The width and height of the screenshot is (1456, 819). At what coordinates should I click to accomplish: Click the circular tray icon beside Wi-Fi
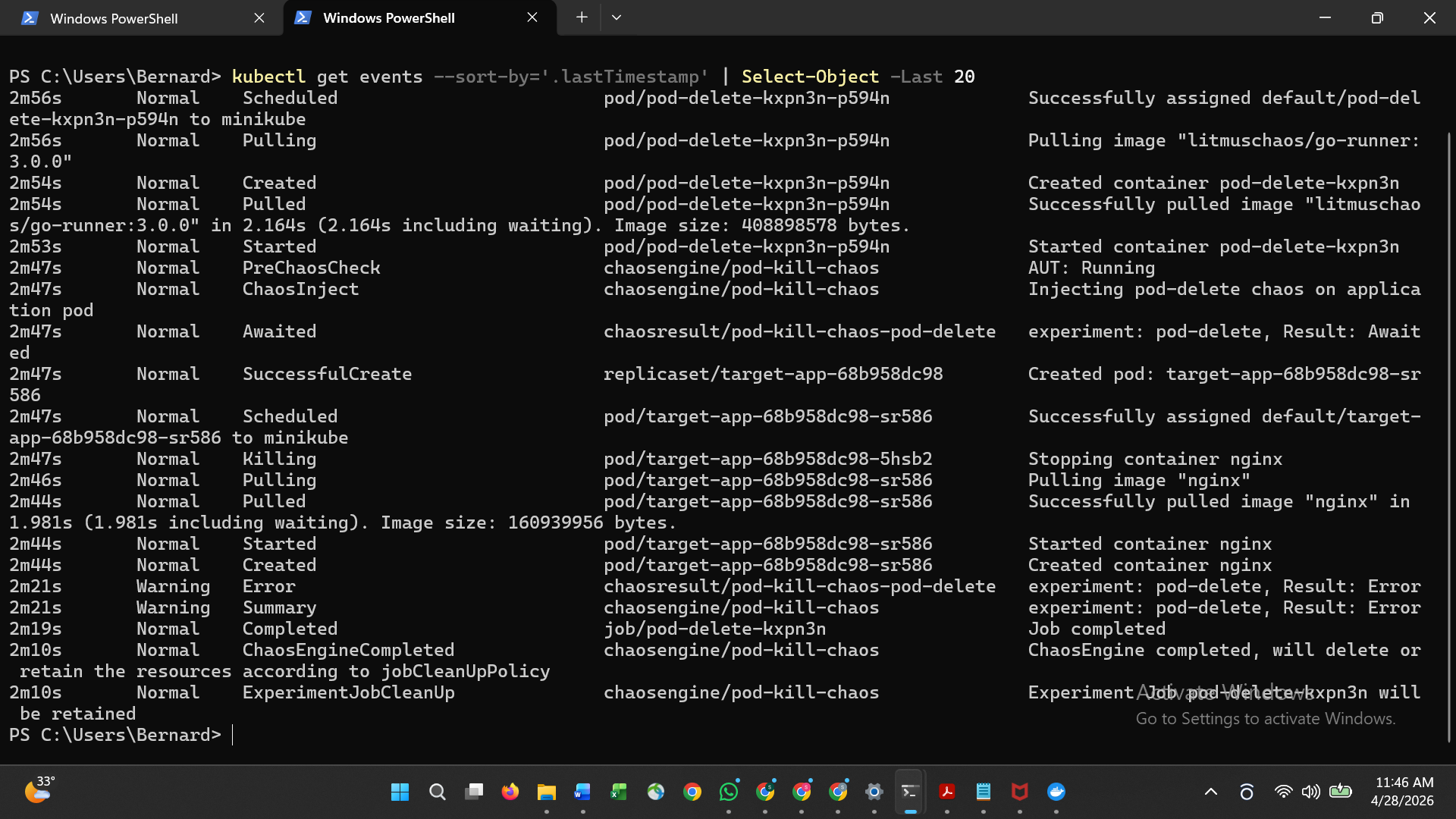click(x=1247, y=792)
